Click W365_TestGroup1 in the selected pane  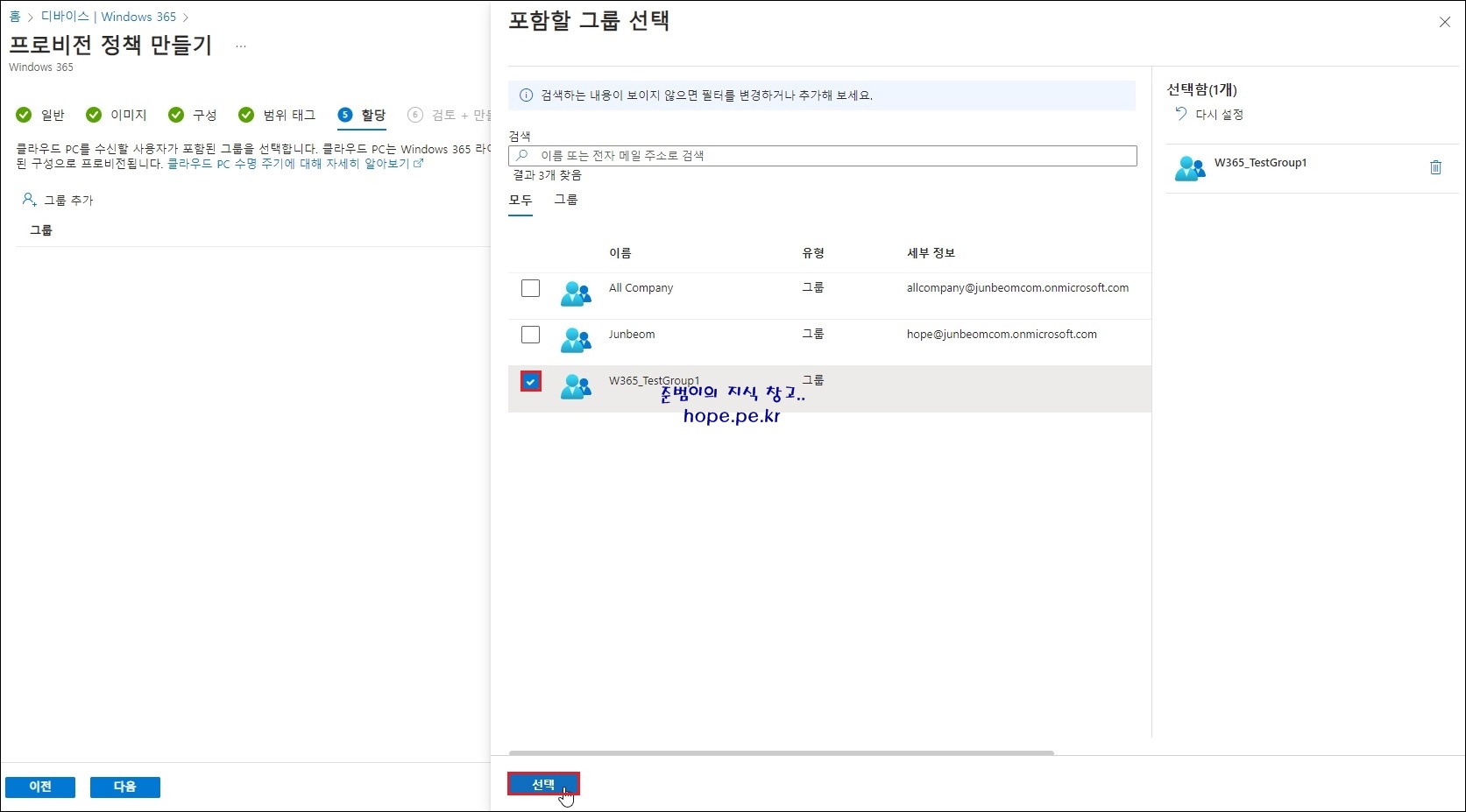(1260, 163)
